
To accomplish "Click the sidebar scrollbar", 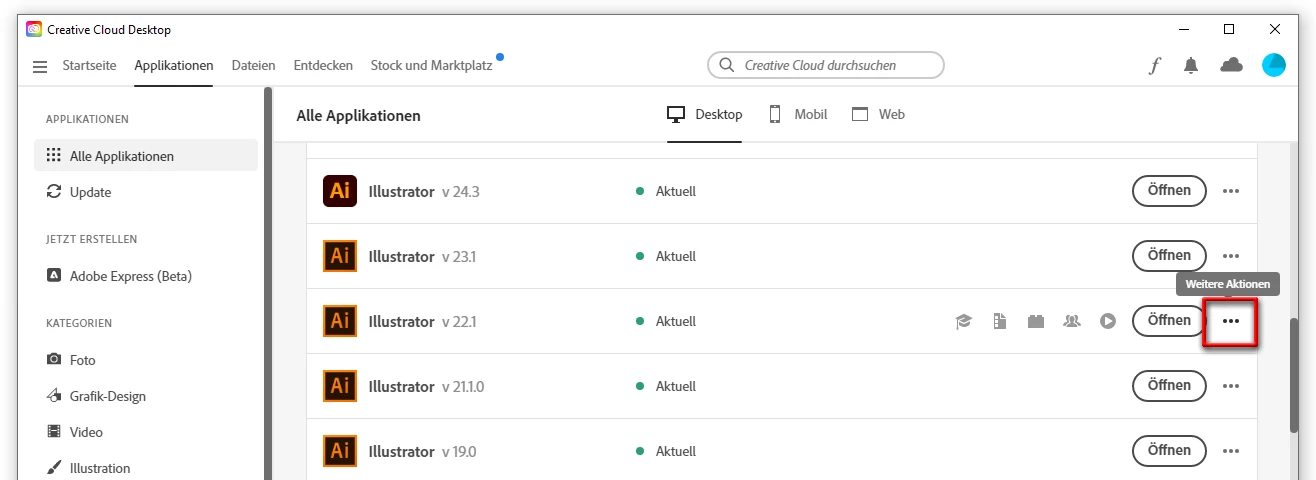I will coord(267,284).
